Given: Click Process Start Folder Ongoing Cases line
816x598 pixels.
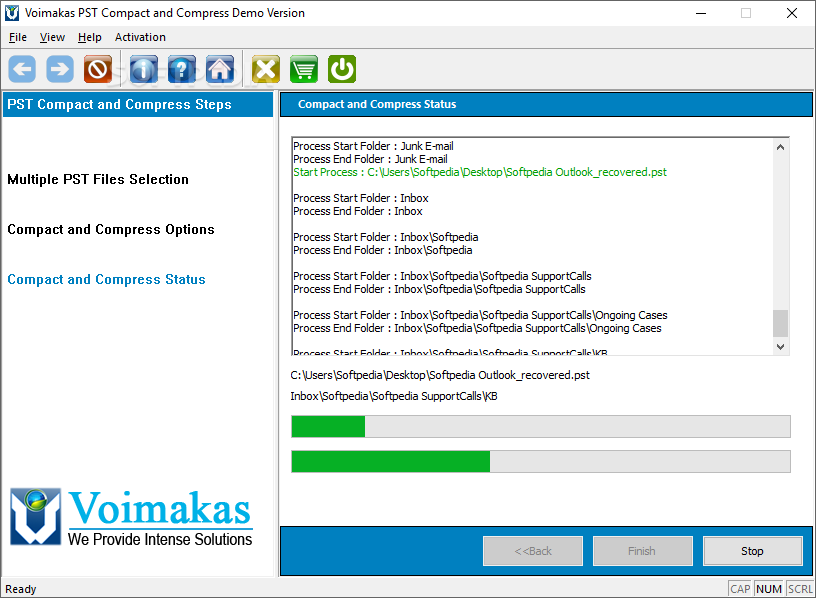Looking at the screenshot, I should point(480,315).
